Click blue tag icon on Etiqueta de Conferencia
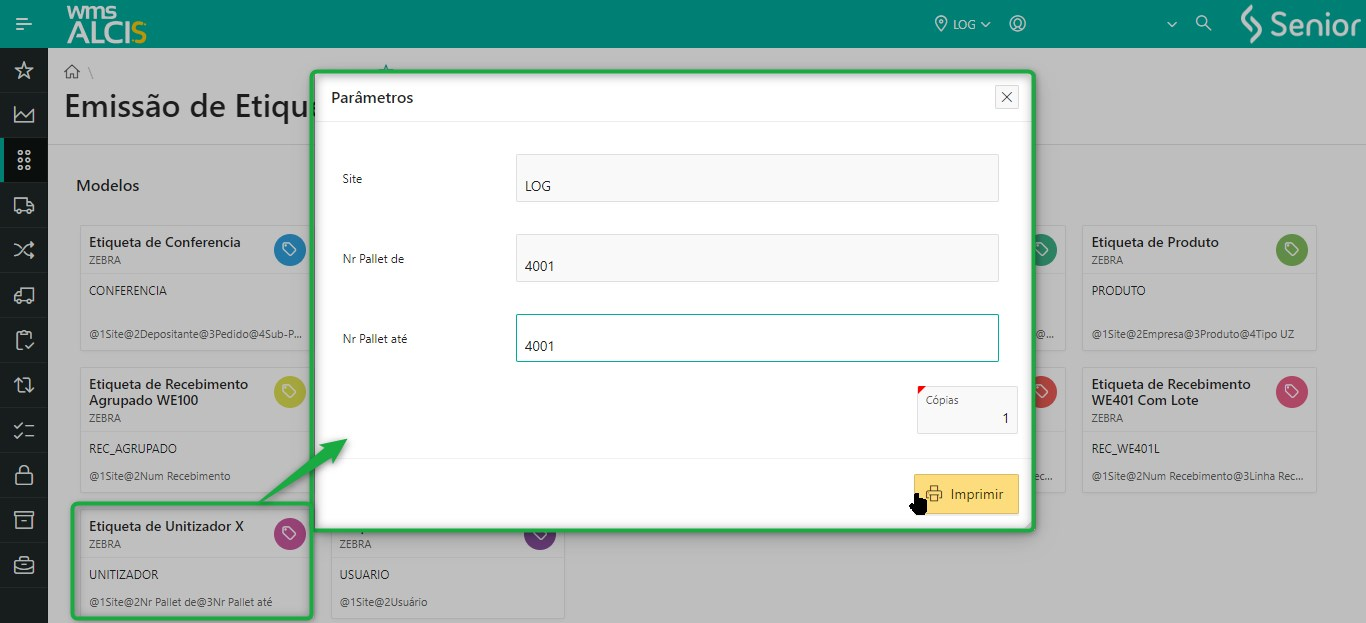Screen dimensions: 1366x623 [290, 250]
